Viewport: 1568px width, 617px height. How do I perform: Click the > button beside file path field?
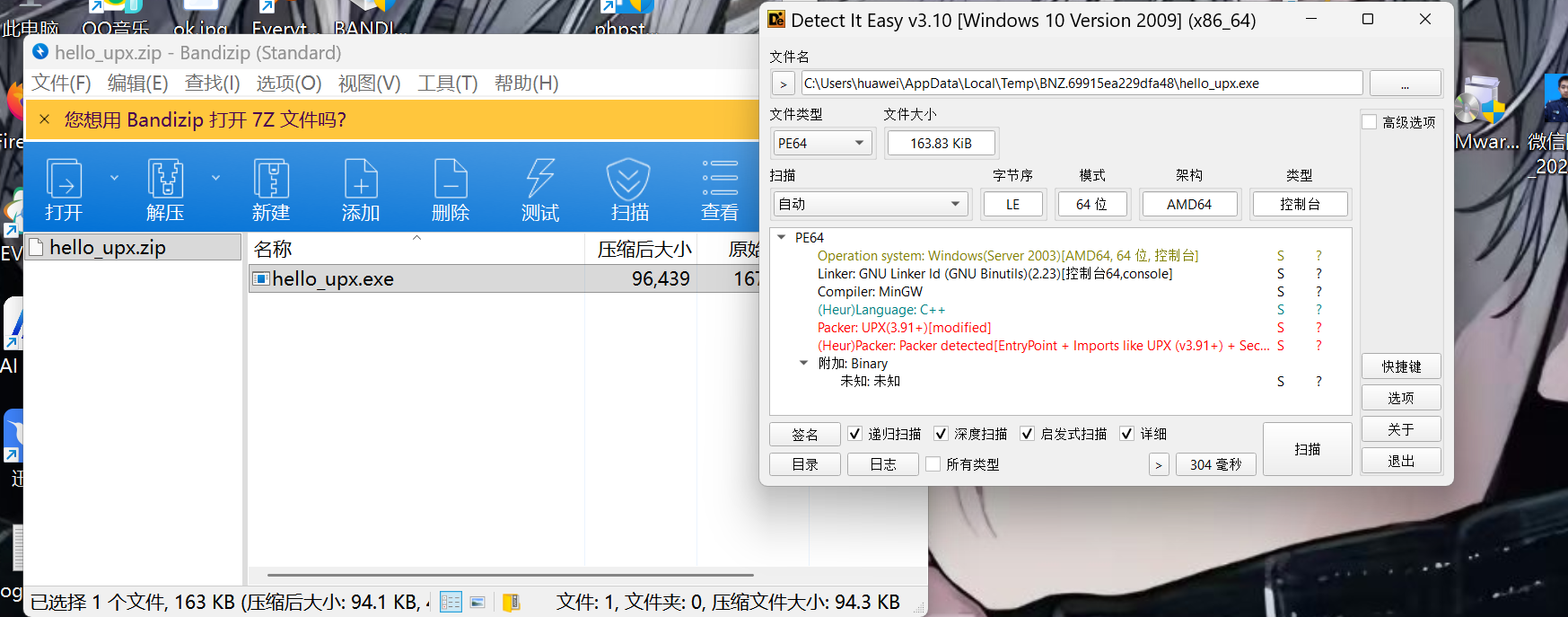pos(783,84)
